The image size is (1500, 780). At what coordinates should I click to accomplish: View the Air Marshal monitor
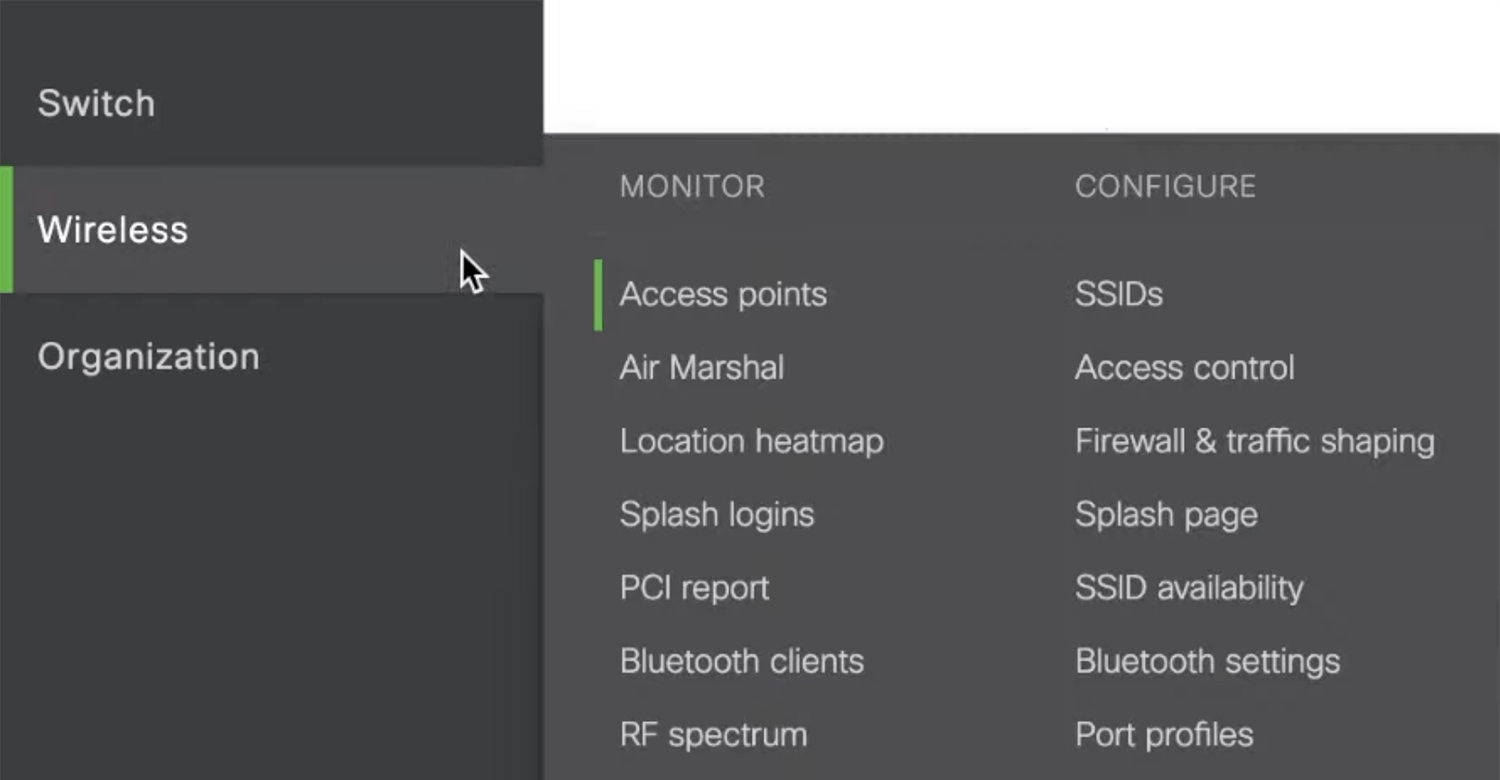tap(702, 367)
